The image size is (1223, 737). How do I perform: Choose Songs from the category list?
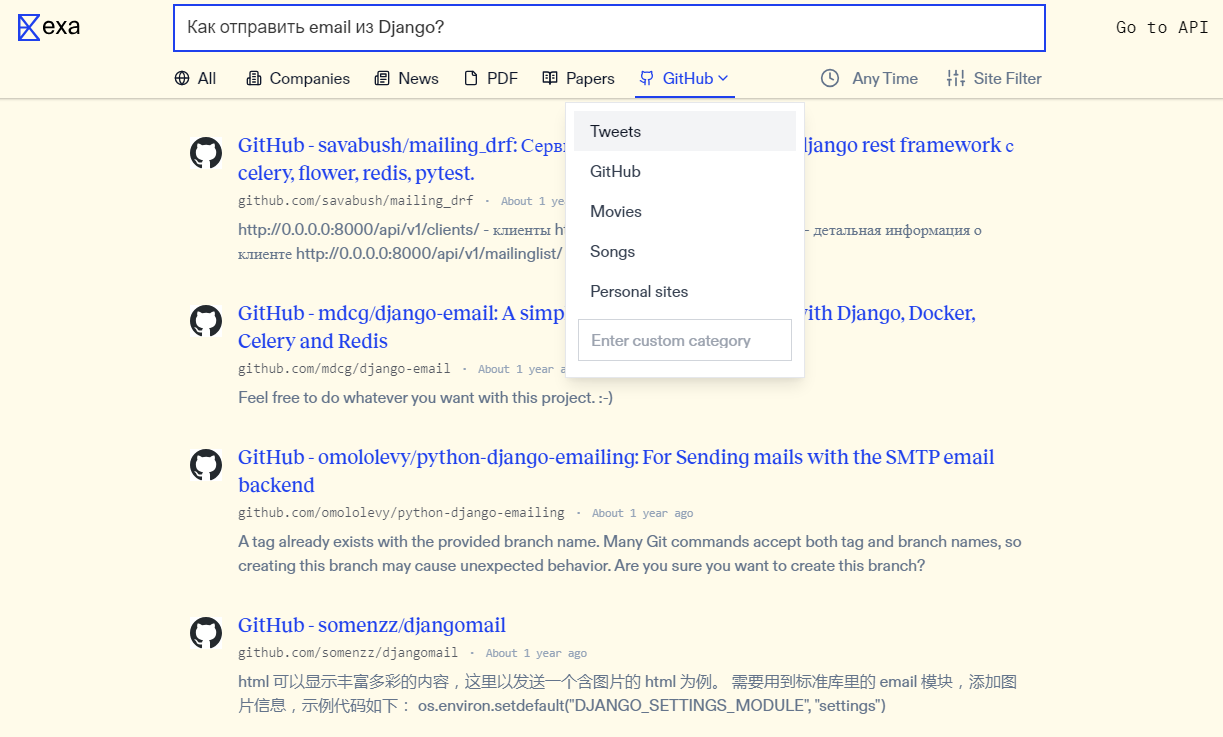click(x=685, y=251)
